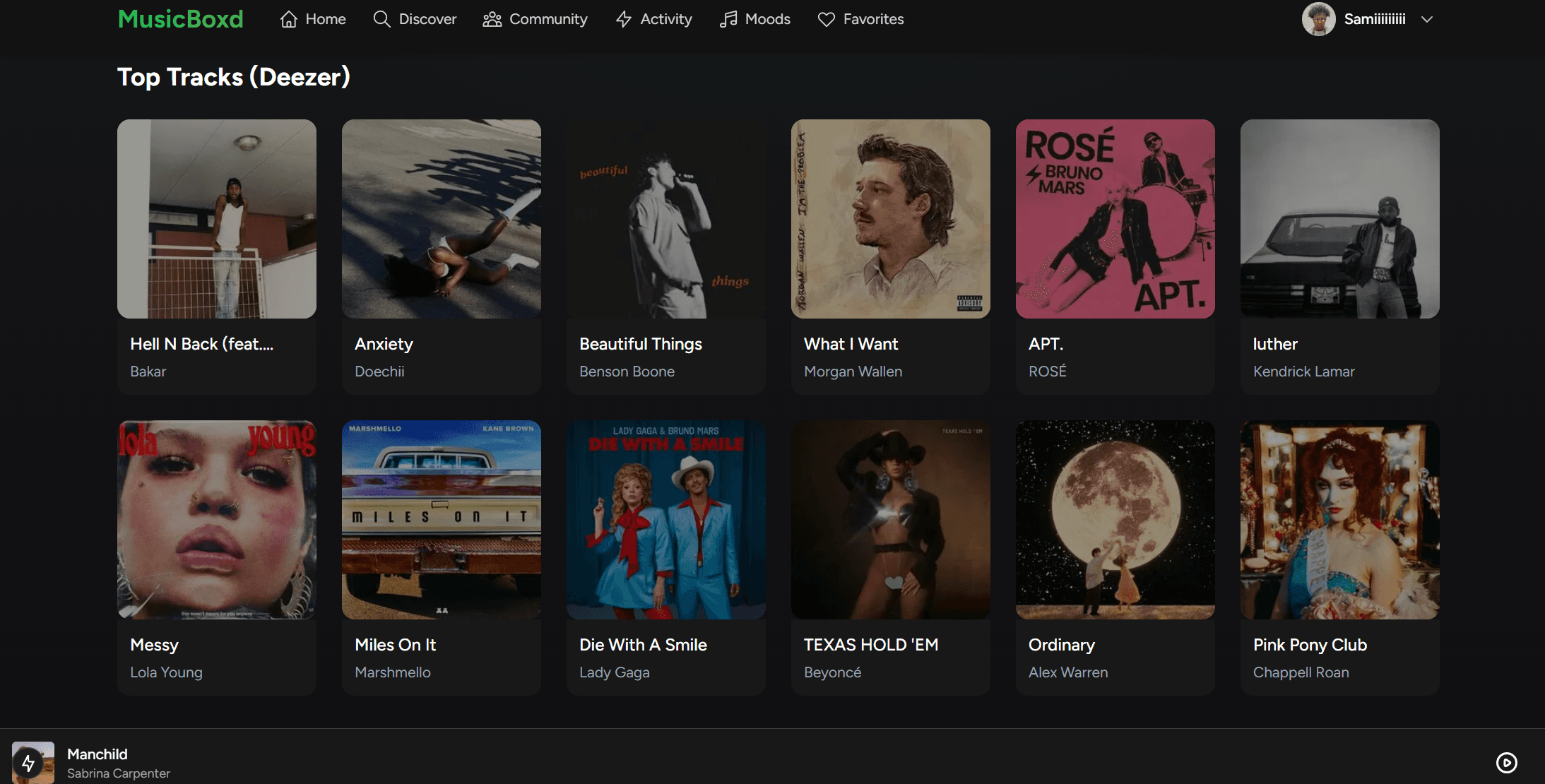Click the Ordinary track title
Image resolution: width=1545 pixels, height=784 pixels.
pyautogui.click(x=1062, y=645)
